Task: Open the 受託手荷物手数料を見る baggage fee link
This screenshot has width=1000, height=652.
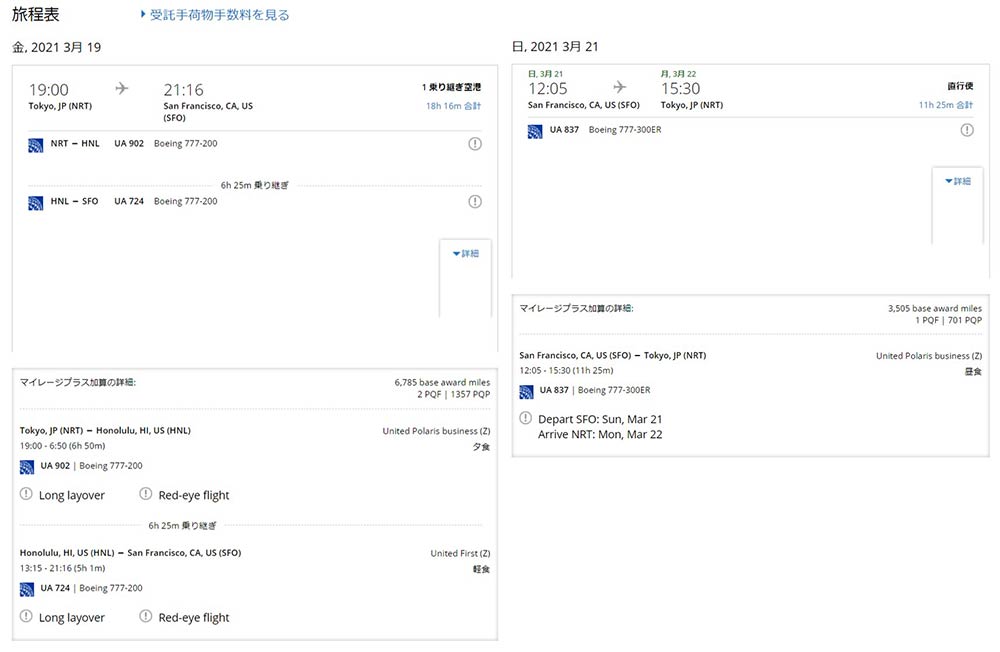Action: click(x=215, y=15)
